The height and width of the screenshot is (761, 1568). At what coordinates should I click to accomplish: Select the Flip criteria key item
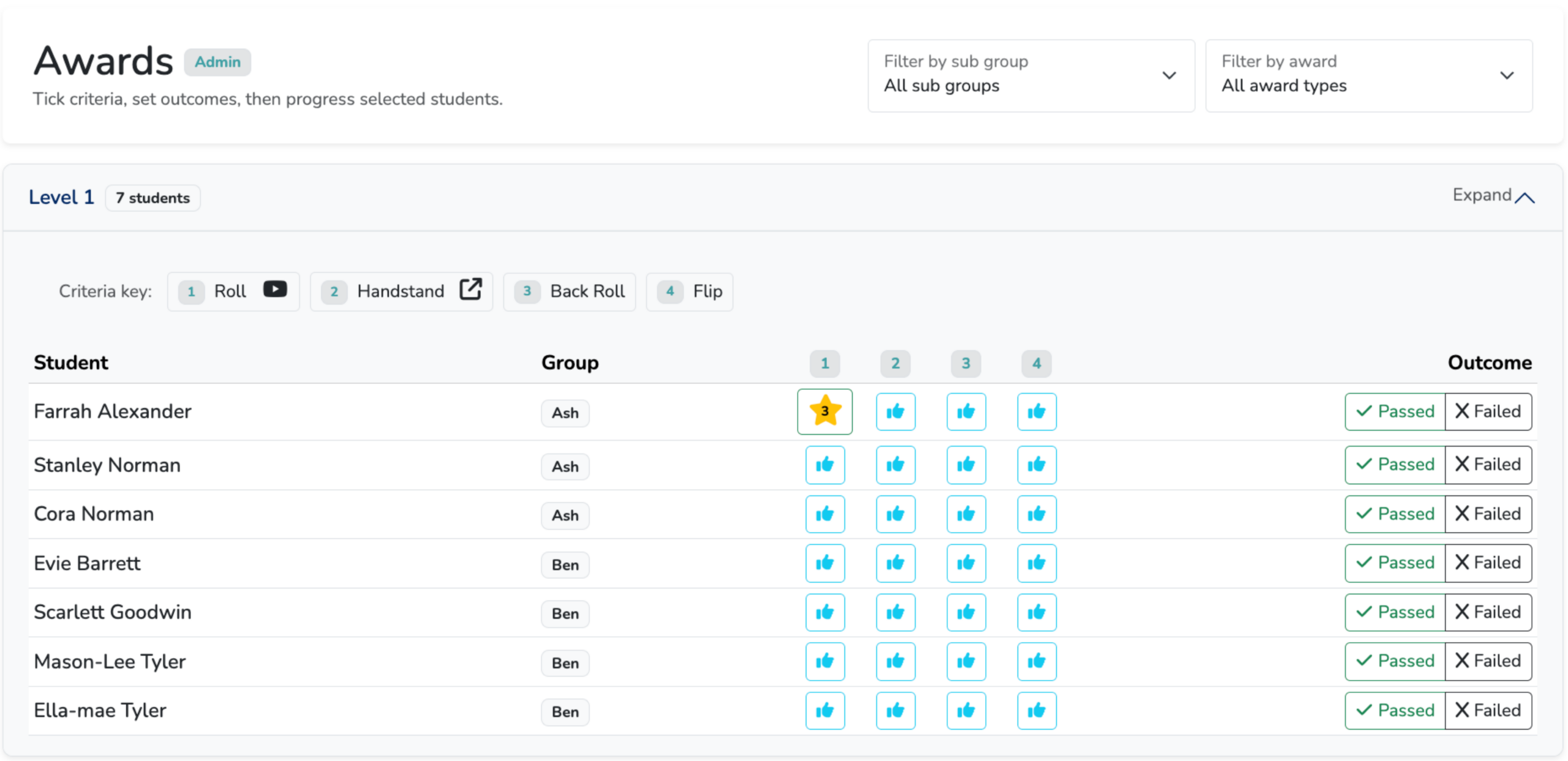(689, 291)
